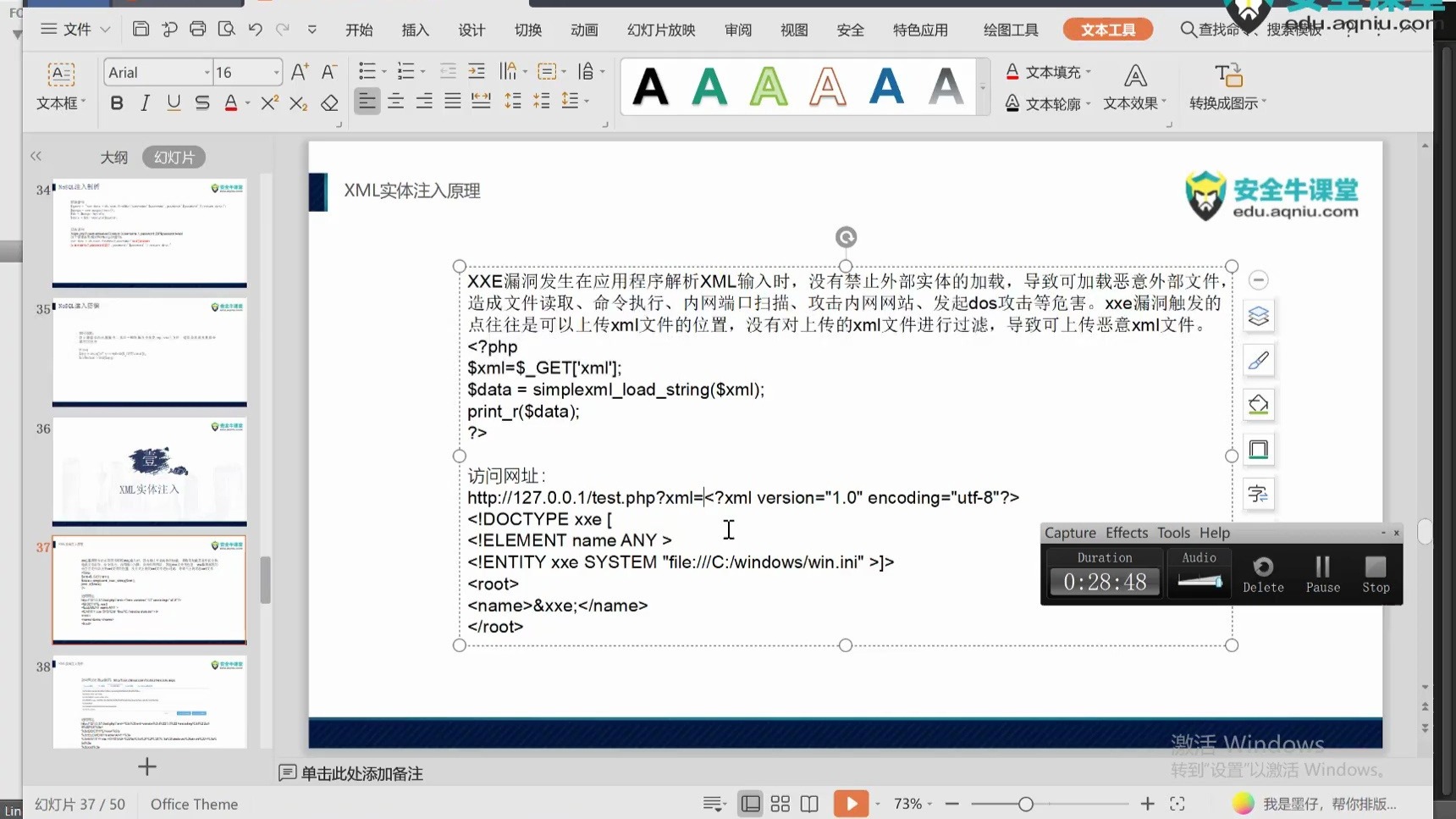Switch to the 插入 ribbon tab
The image size is (1456, 819).
(415, 29)
